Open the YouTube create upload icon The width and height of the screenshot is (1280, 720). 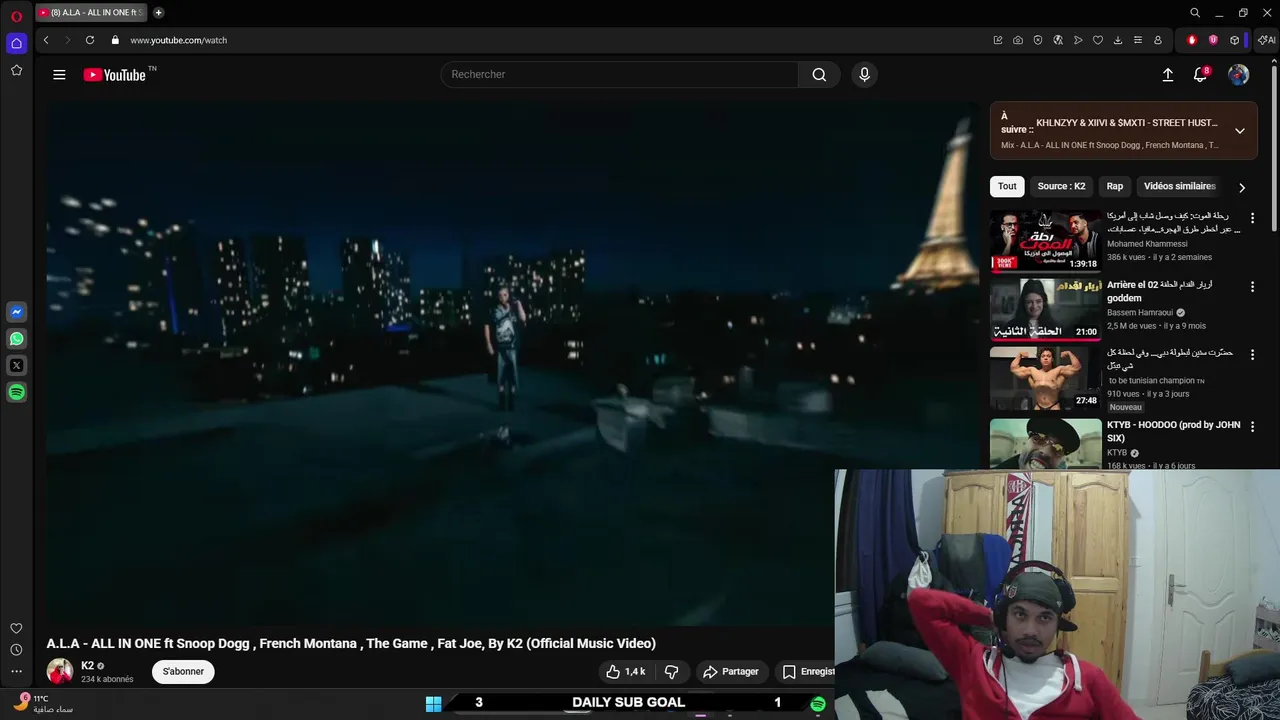(x=1167, y=75)
